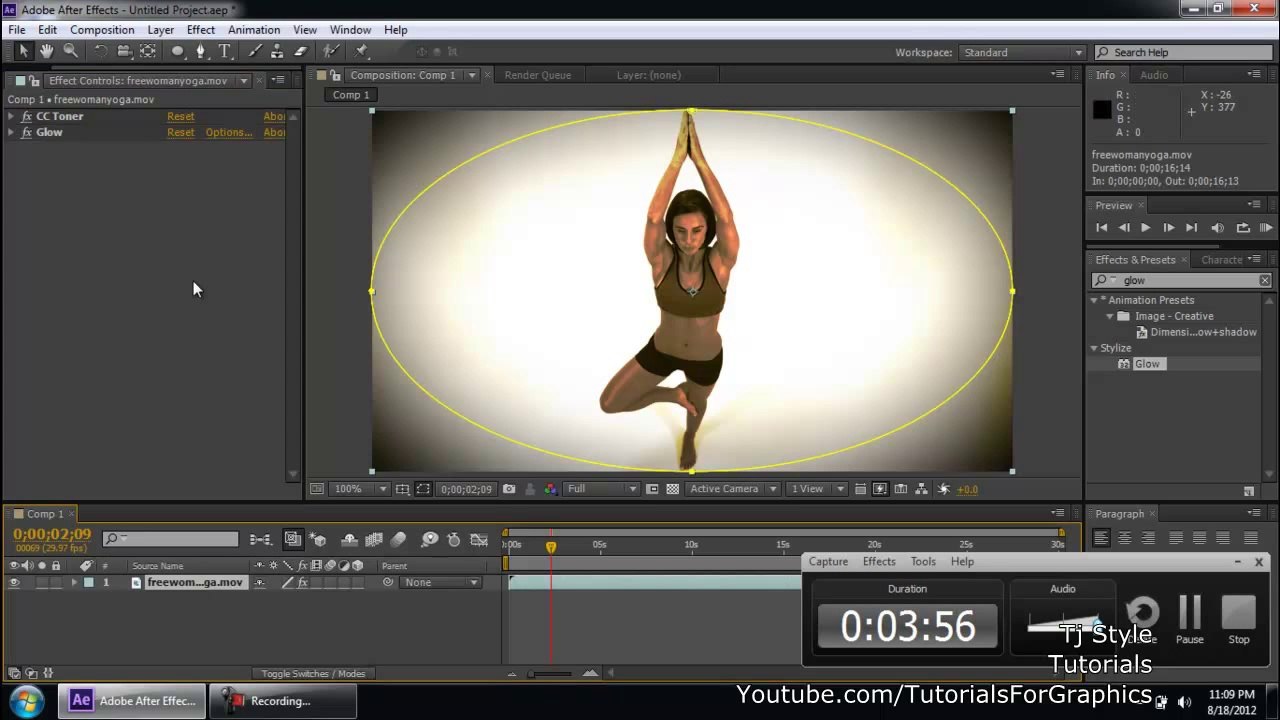Select the Pan Behind tool
Viewport: 1280px width, 720px height.
[x=148, y=51]
